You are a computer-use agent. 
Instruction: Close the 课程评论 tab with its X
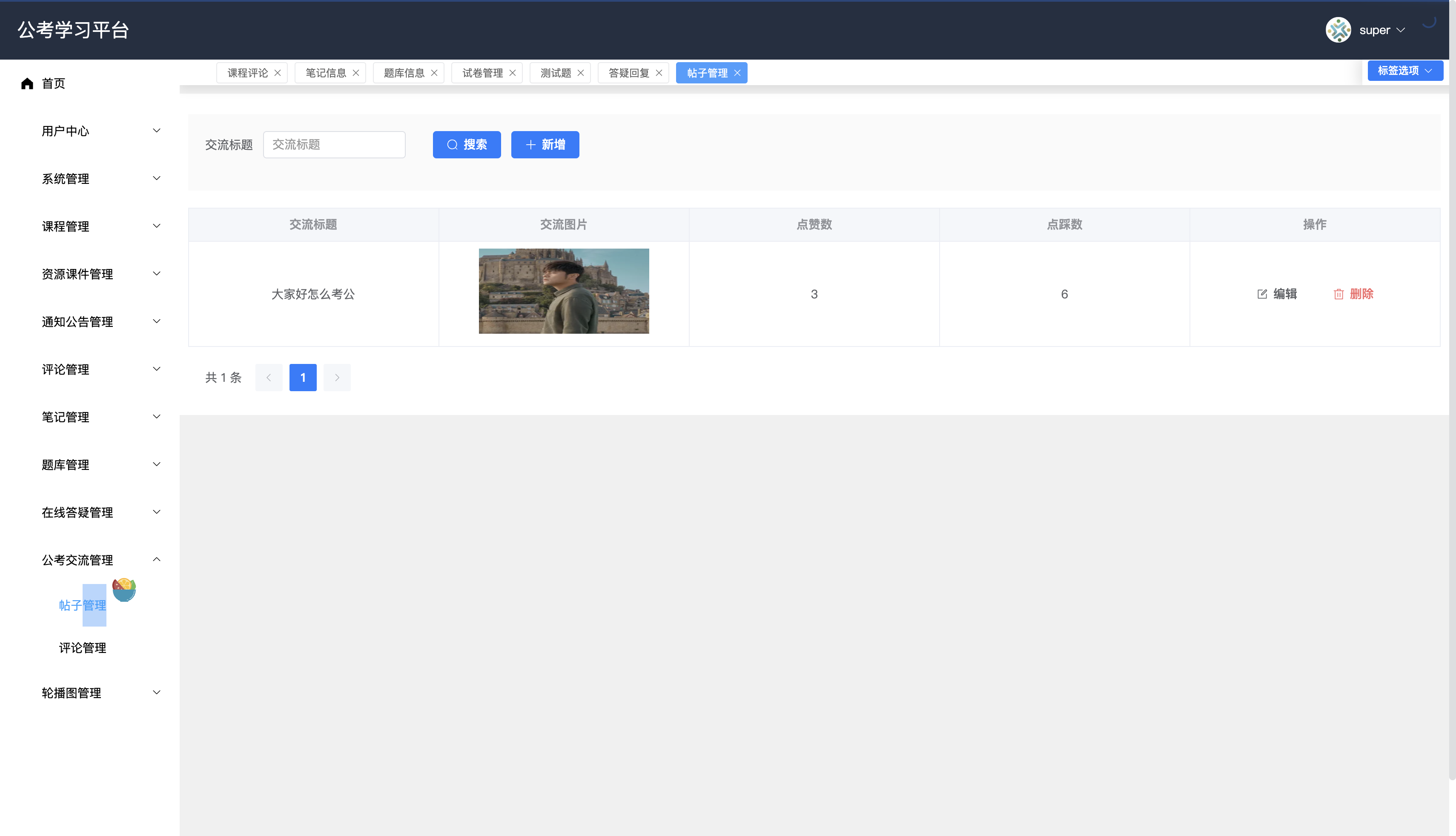[277, 73]
